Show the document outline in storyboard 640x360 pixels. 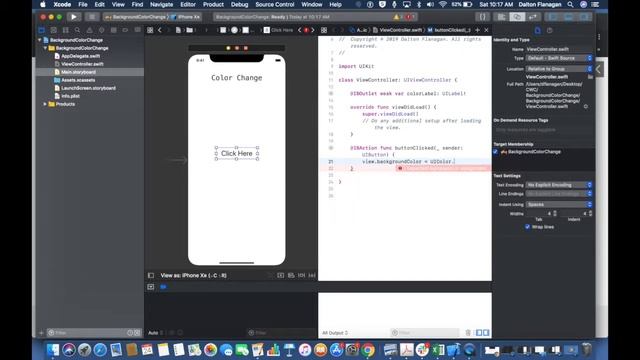coord(151,276)
